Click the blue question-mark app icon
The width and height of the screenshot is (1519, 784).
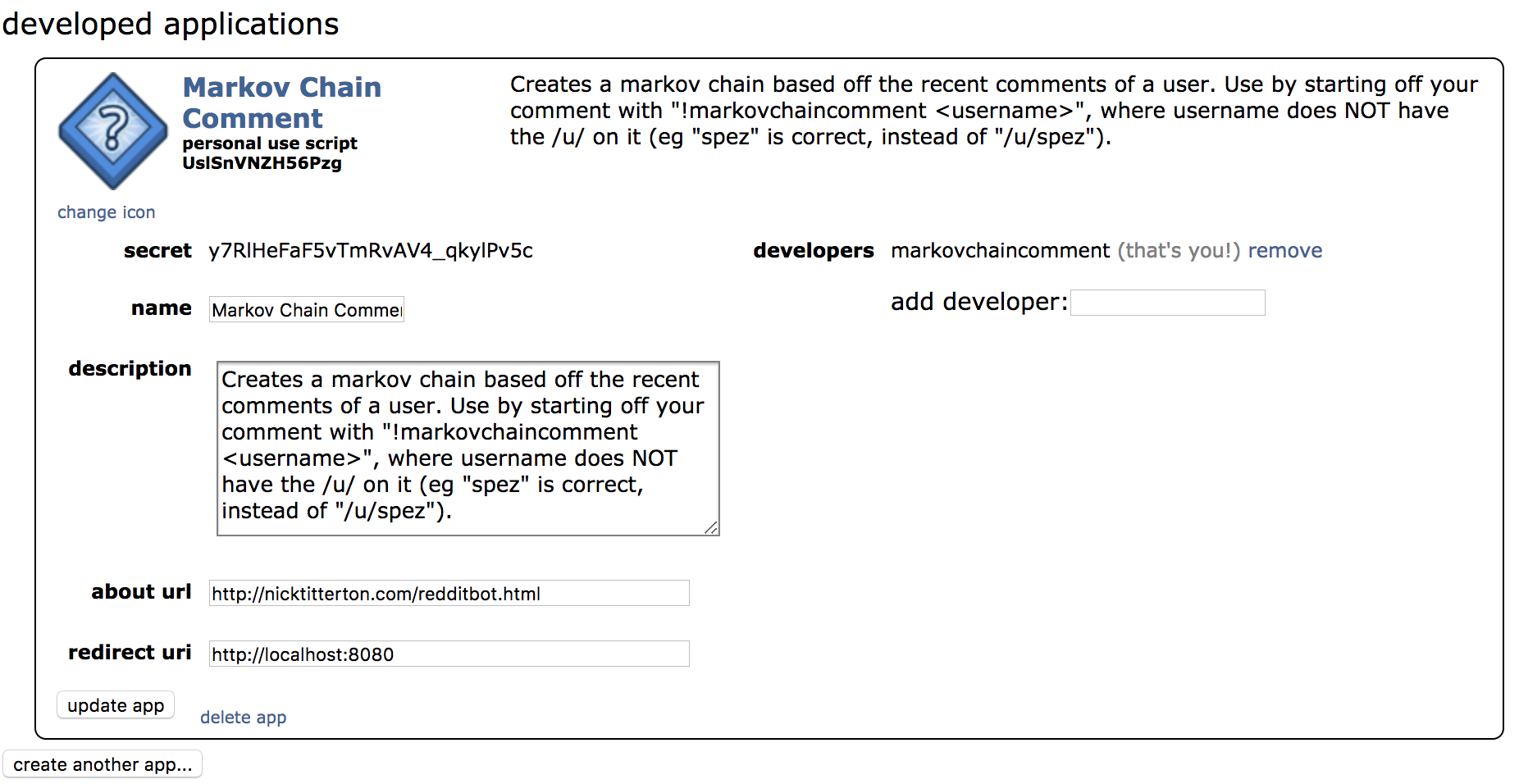113,131
